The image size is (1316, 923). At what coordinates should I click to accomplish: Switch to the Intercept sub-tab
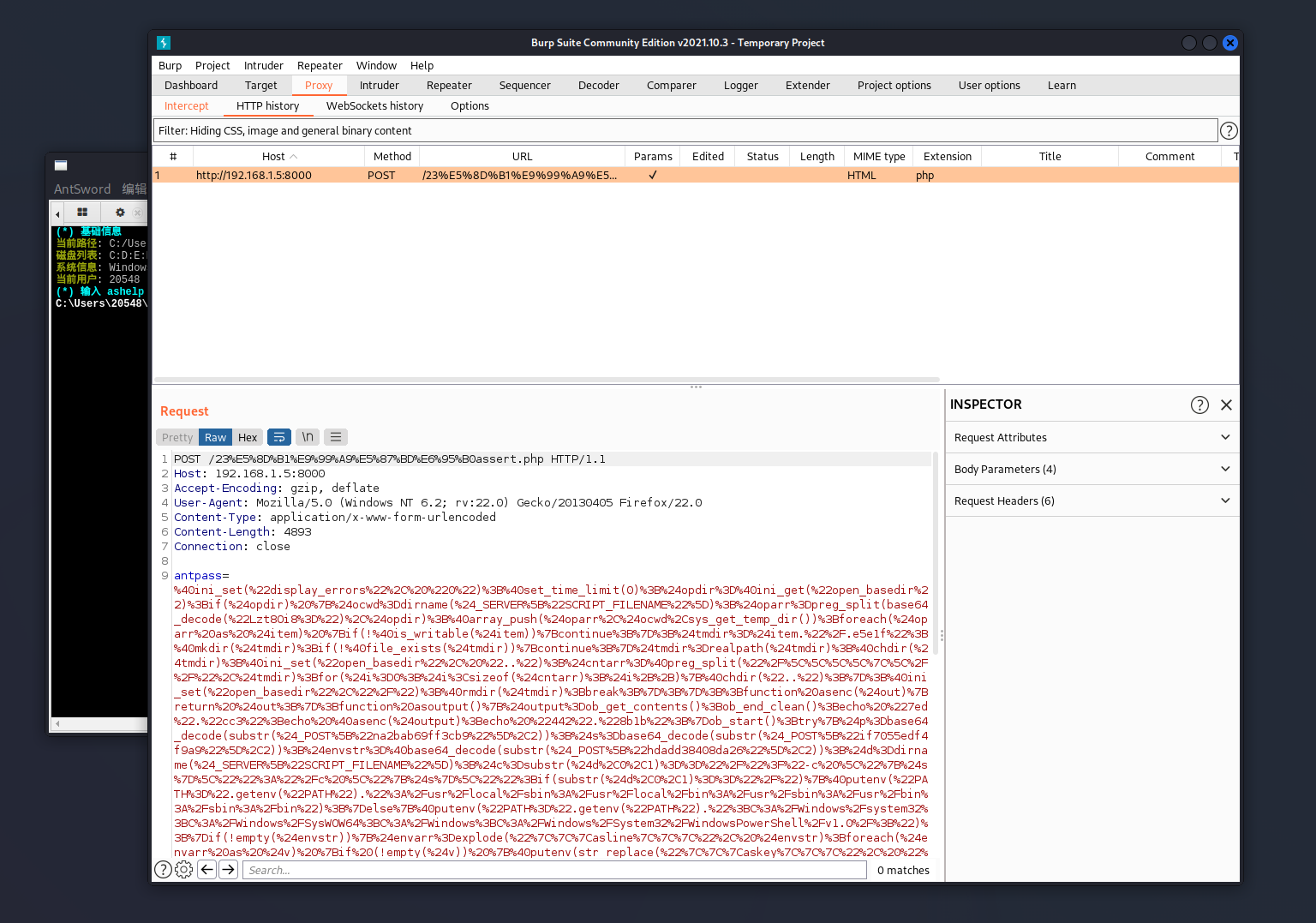pyautogui.click(x=187, y=105)
